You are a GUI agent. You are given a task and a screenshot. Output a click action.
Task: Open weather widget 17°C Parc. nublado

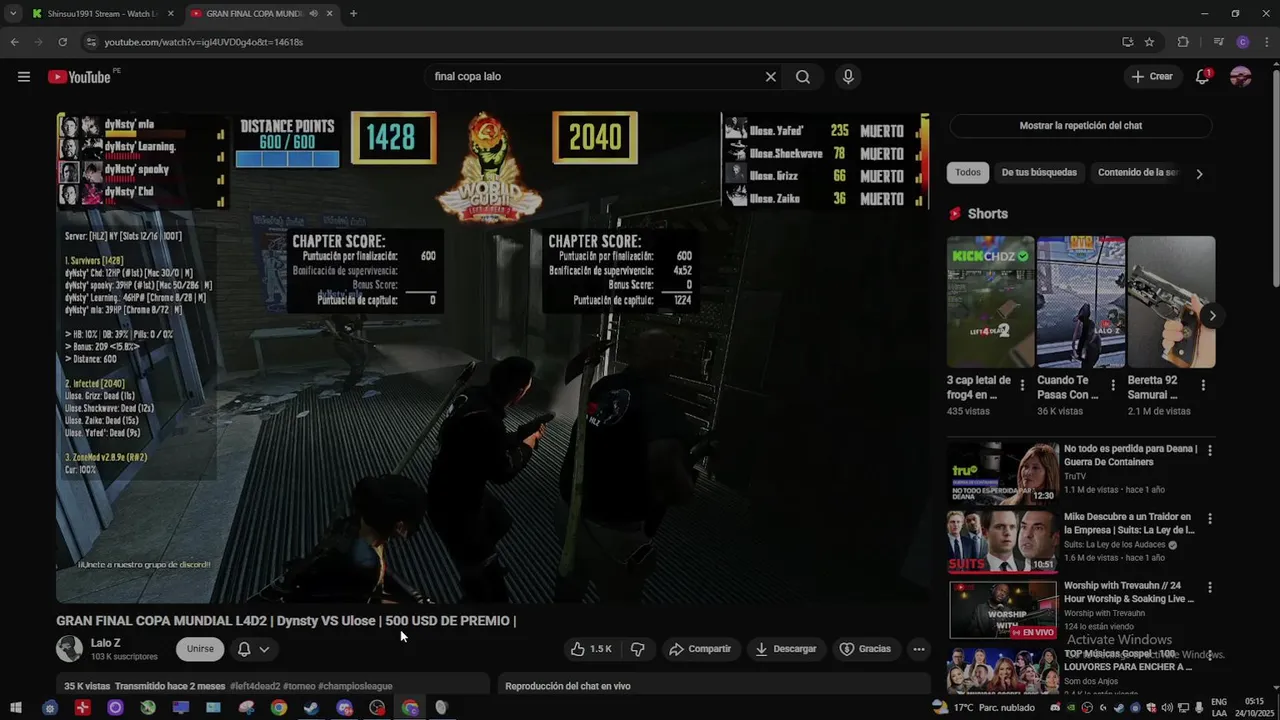pyautogui.click(x=982, y=708)
